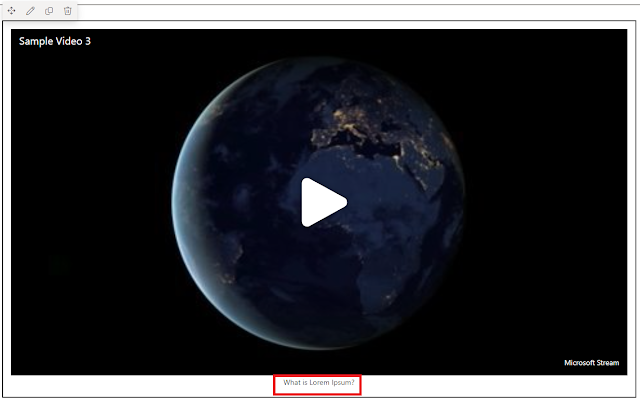Click the trash can delete button

[68, 11]
